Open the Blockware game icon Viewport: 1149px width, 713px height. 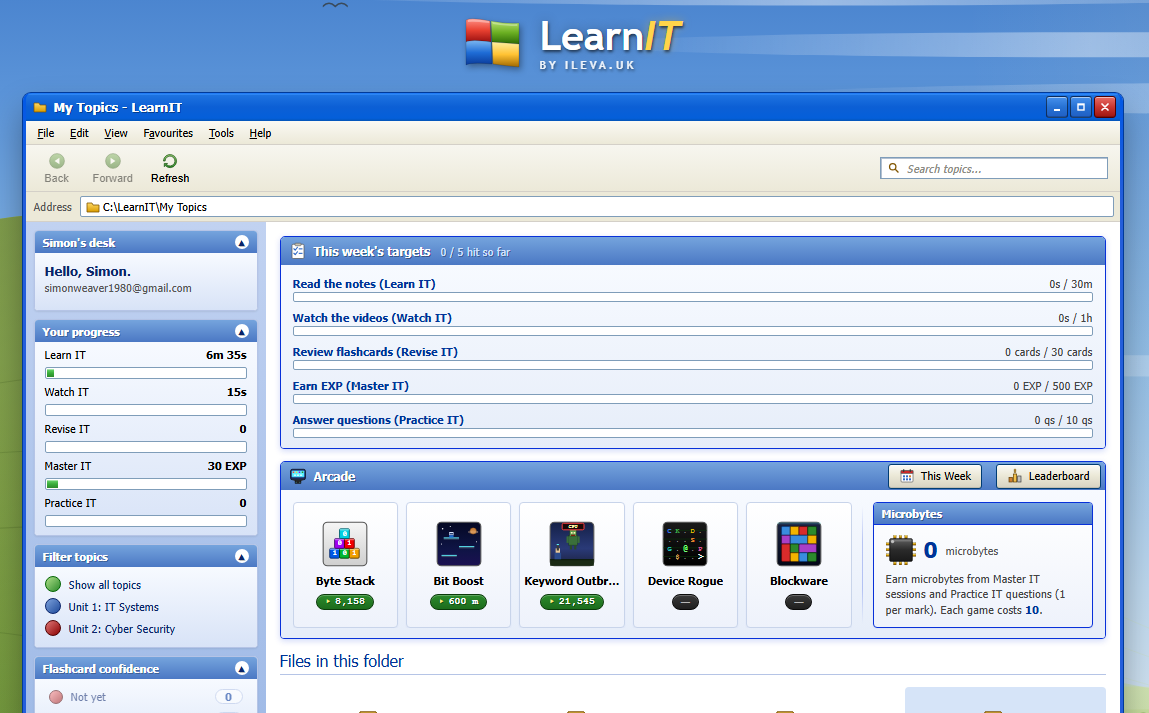click(x=799, y=544)
